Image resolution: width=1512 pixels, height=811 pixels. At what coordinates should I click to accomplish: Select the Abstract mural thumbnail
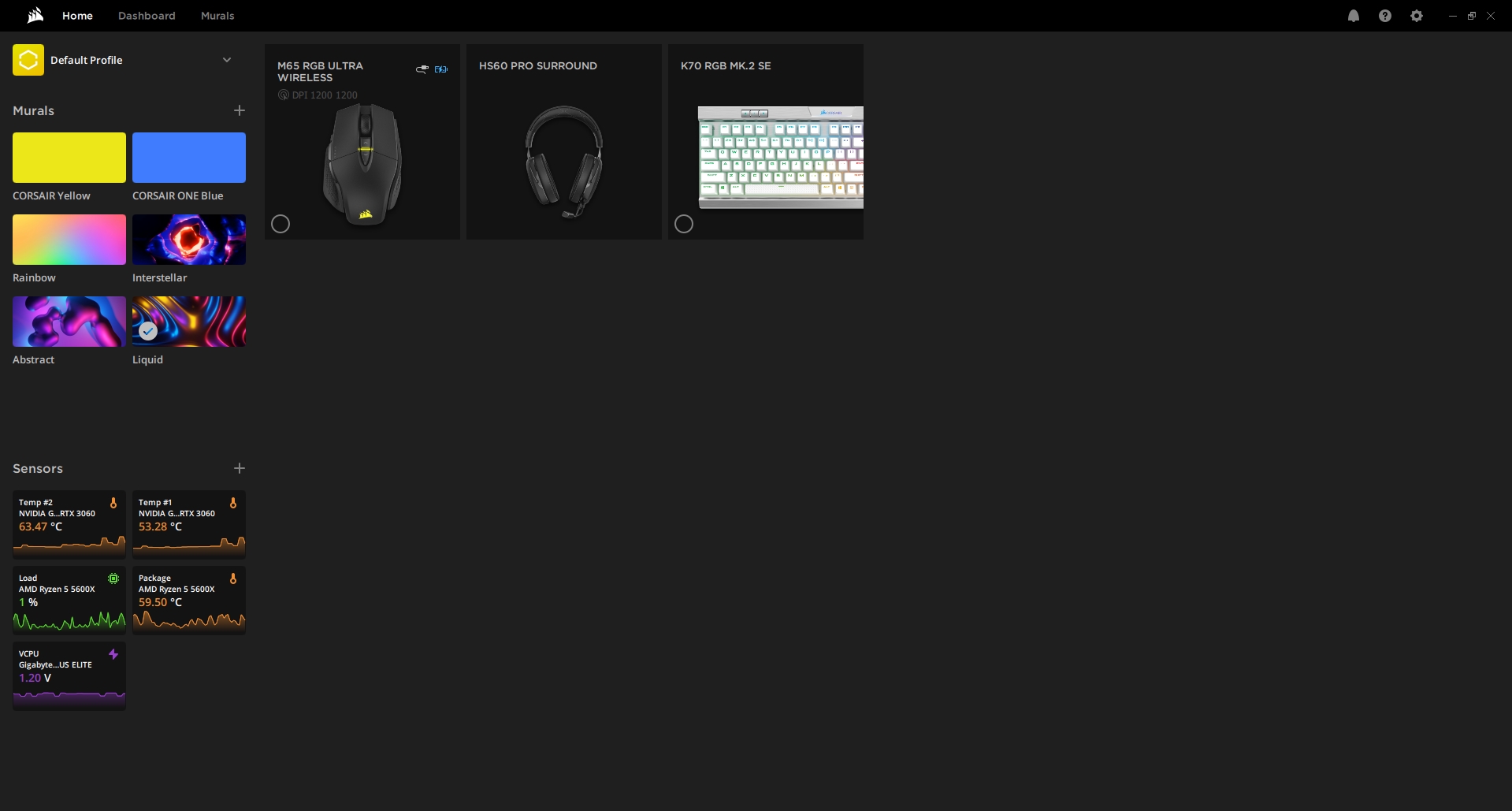tap(69, 322)
